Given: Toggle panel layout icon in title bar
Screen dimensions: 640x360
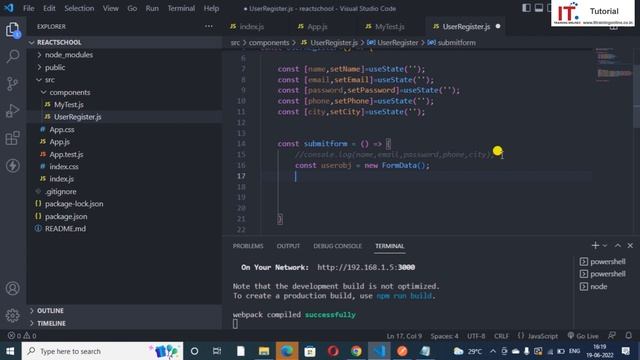Looking at the screenshot, I should (539, 8).
